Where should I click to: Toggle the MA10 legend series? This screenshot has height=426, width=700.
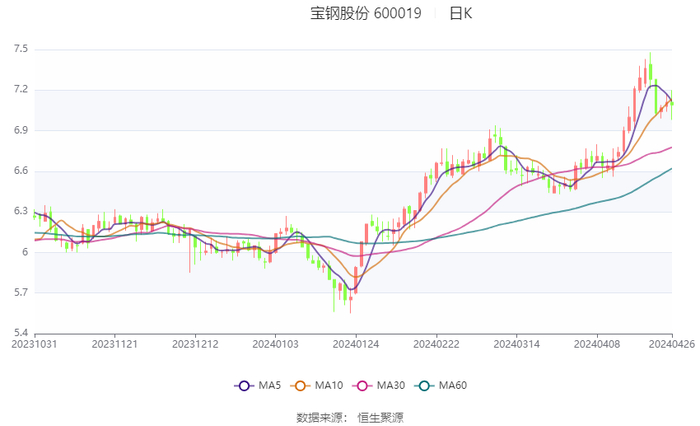pyautogui.click(x=317, y=385)
